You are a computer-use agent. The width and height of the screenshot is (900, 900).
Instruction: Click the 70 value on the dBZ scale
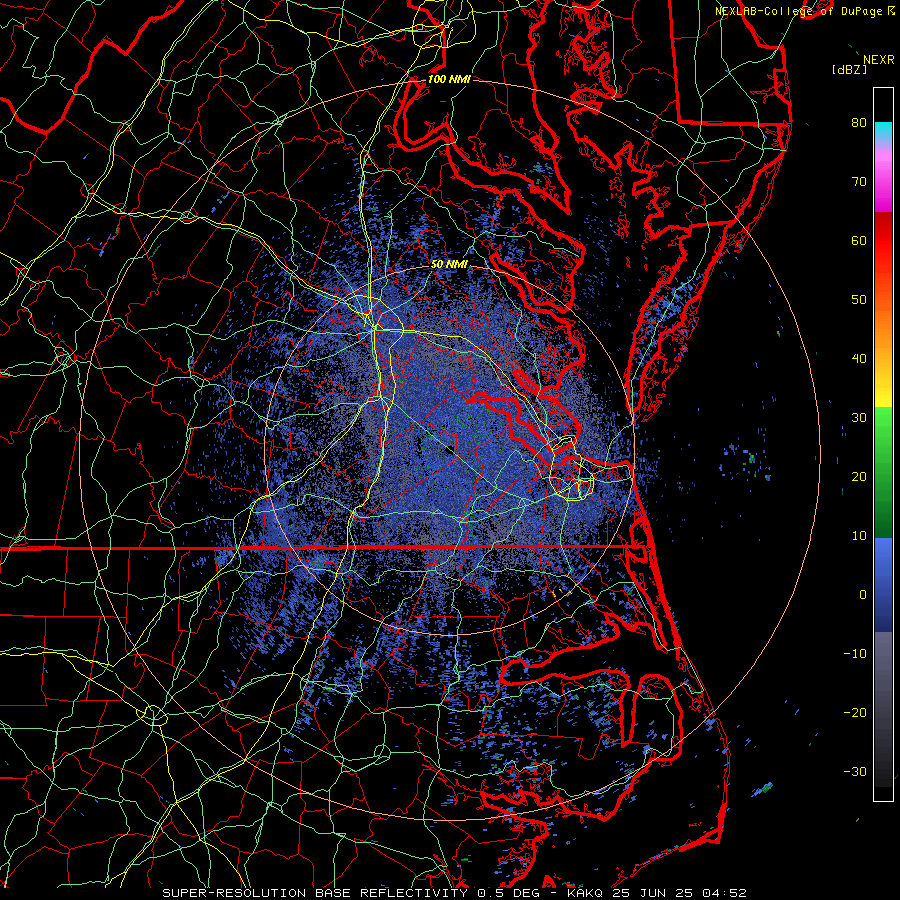[859, 181]
